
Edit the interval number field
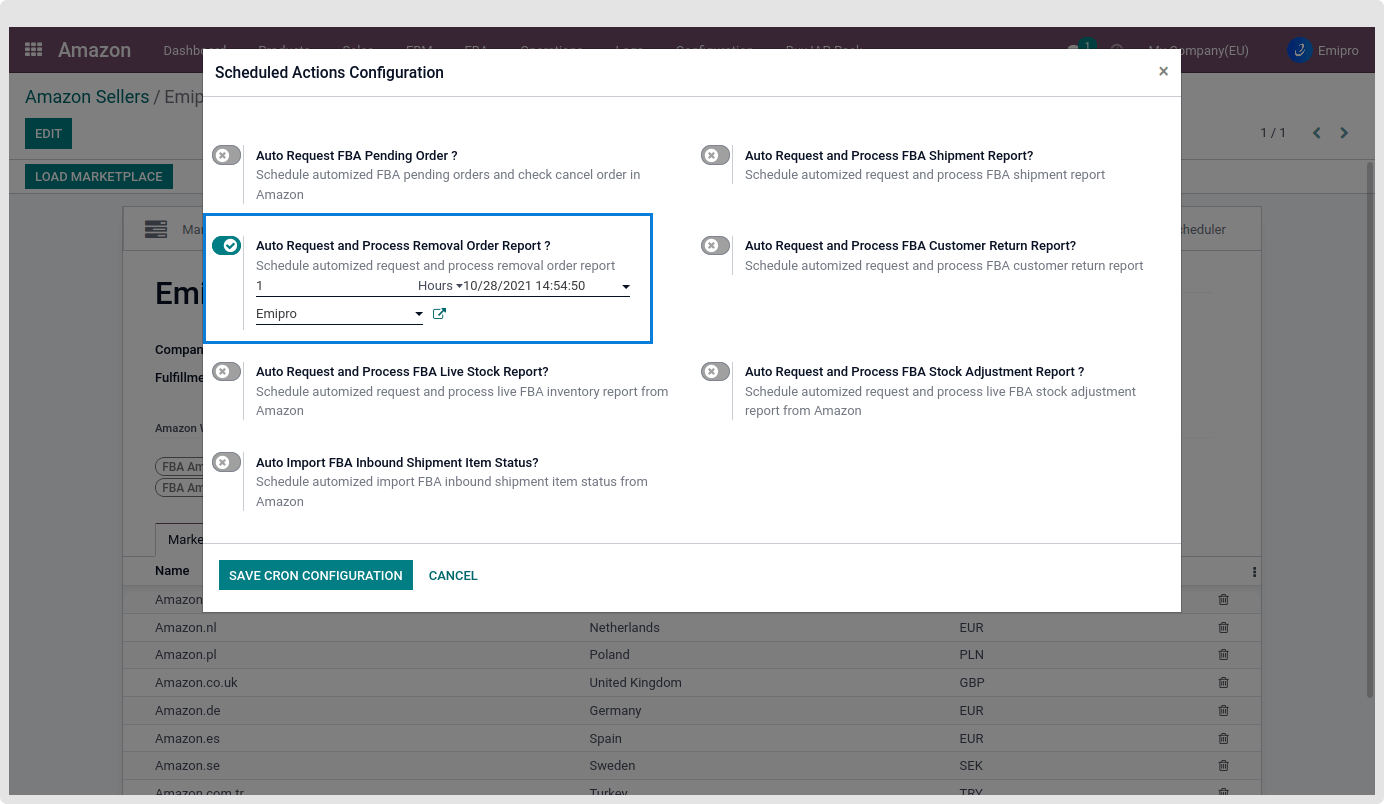point(330,286)
